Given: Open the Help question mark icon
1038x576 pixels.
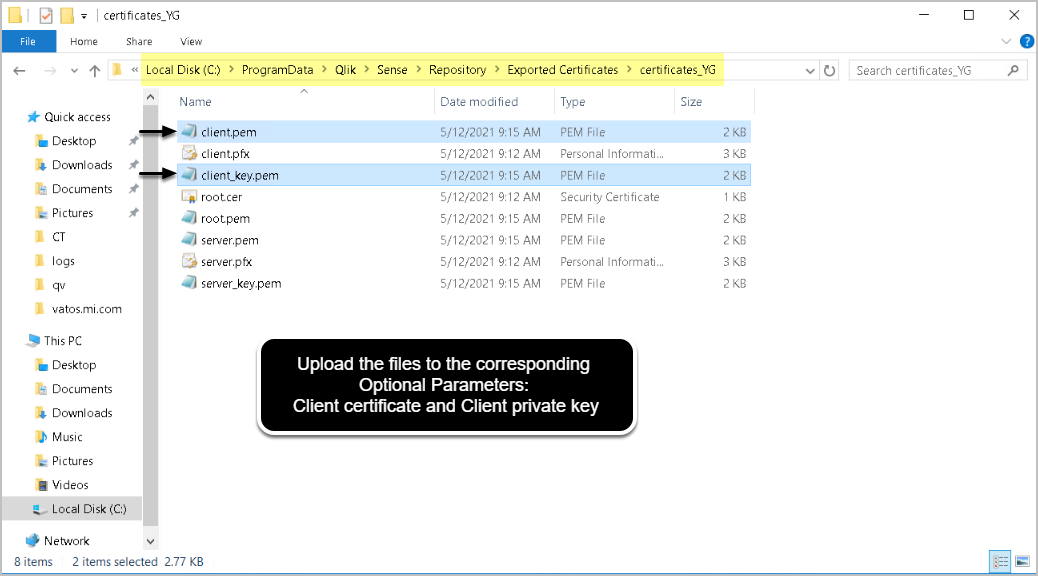Looking at the screenshot, I should point(1025,41).
